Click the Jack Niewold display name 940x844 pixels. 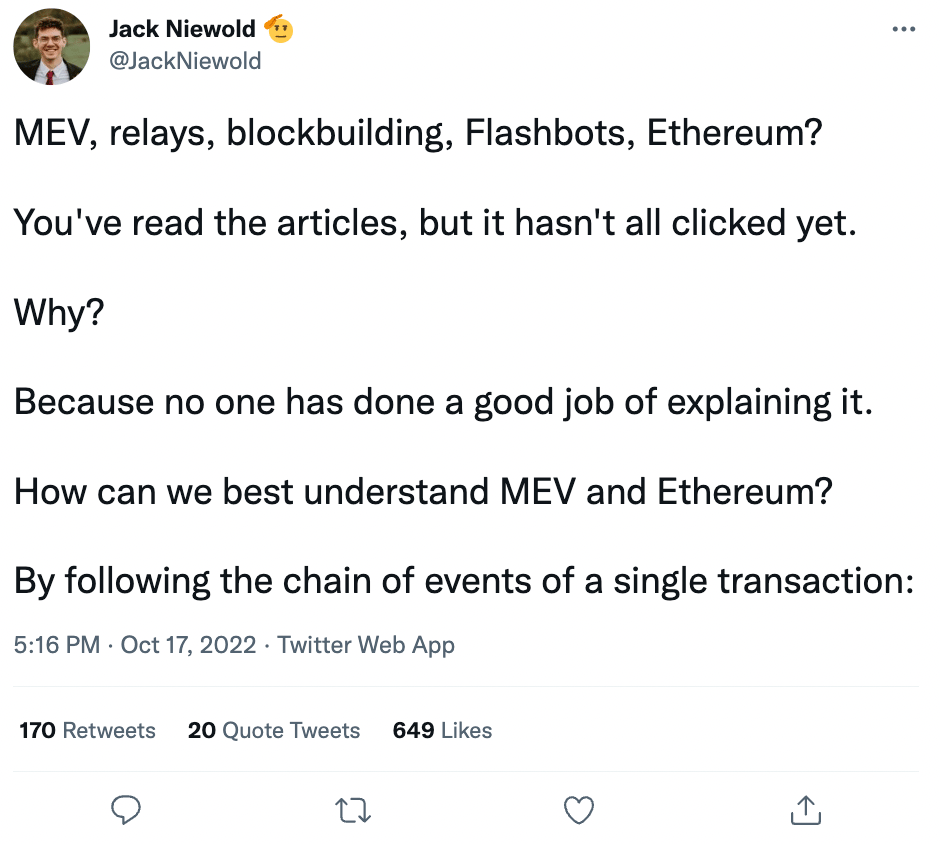click(x=182, y=29)
